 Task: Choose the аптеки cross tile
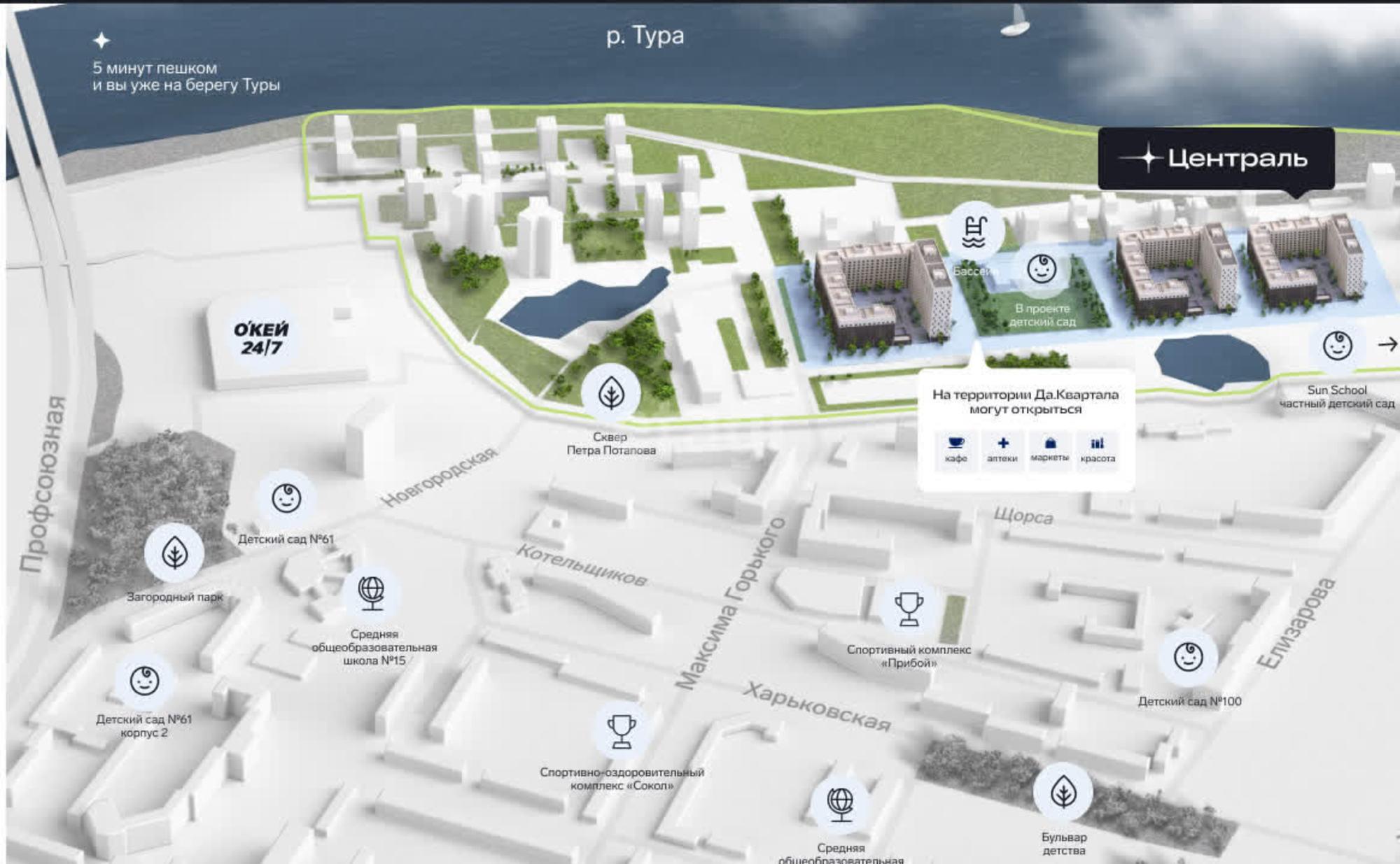(1002, 450)
